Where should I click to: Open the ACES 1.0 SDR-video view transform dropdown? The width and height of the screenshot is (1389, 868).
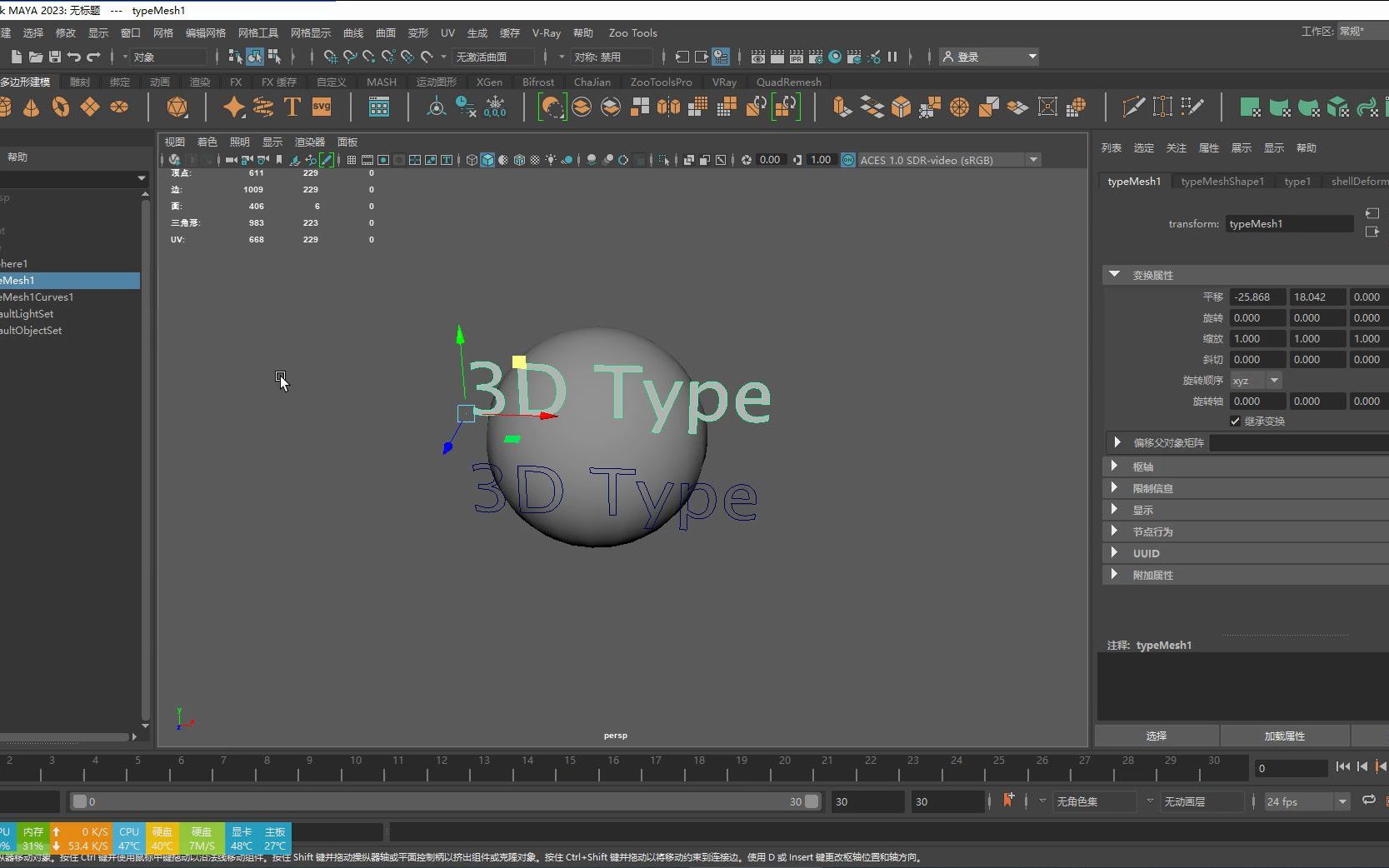click(950, 160)
